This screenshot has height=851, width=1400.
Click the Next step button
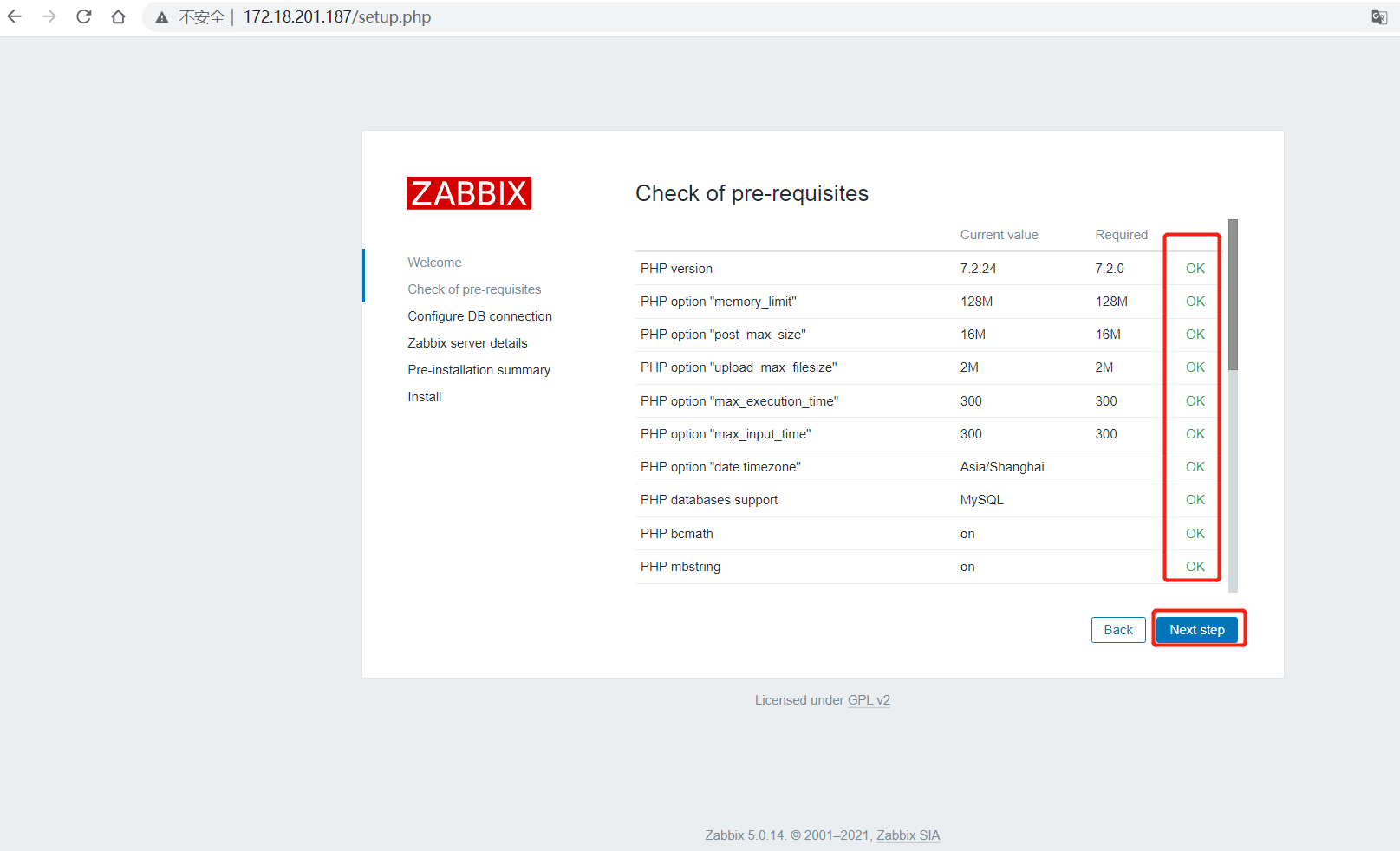1197,630
